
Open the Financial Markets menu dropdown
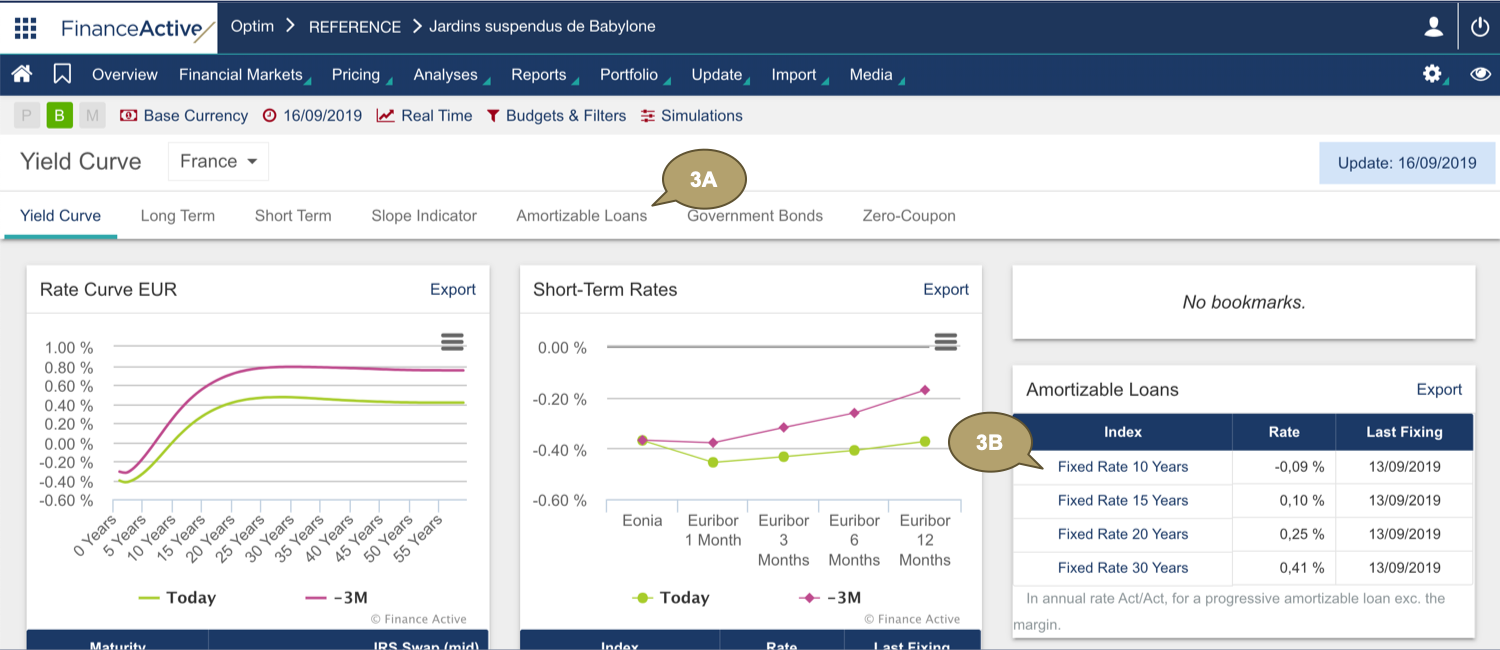[x=241, y=75]
